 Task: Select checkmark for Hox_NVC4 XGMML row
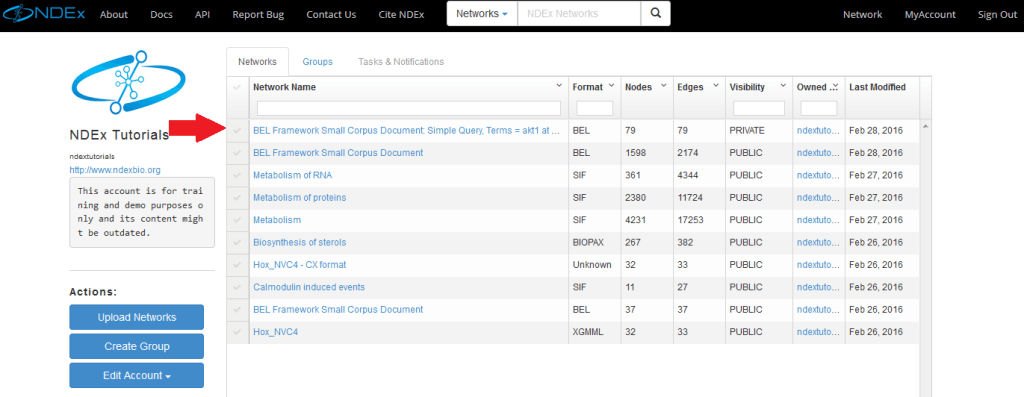[237, 332]
